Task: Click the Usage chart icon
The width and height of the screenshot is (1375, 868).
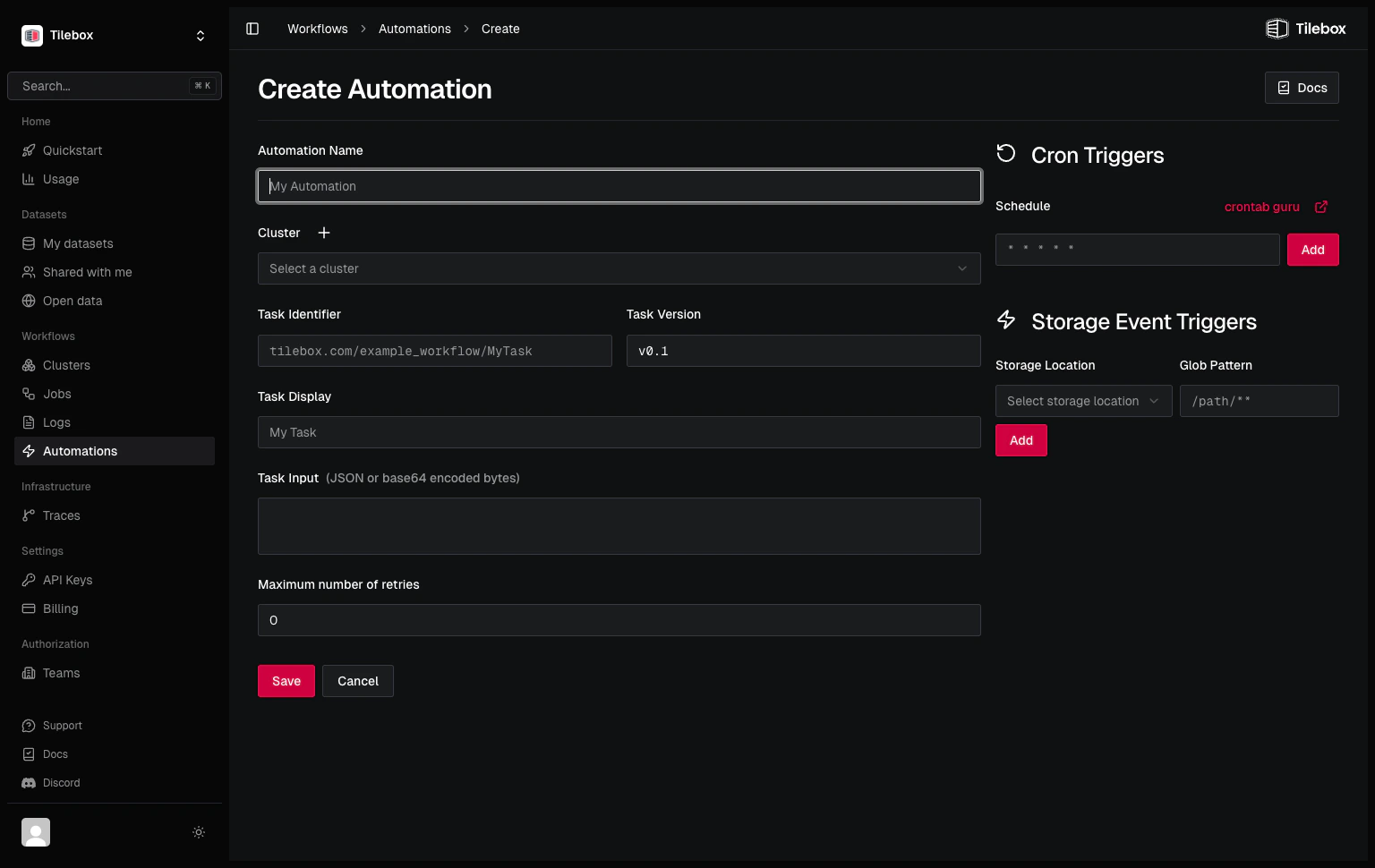Action: (29, 179)
